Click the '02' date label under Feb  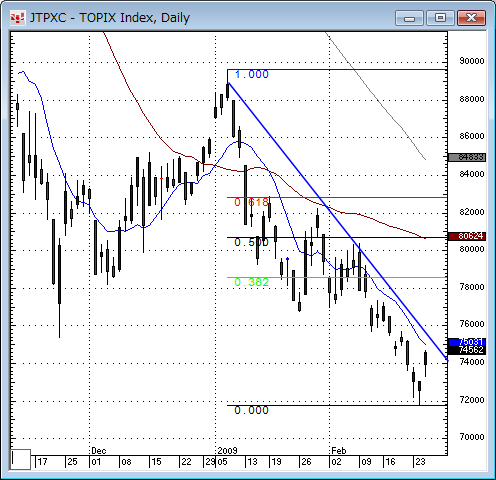point(336,462)
